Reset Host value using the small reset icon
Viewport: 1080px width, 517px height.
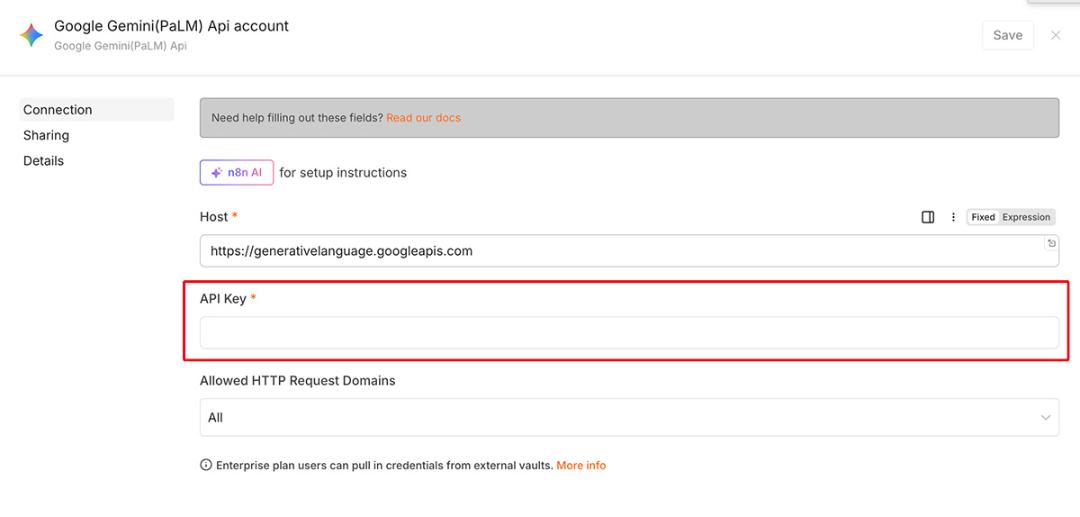1051,243
